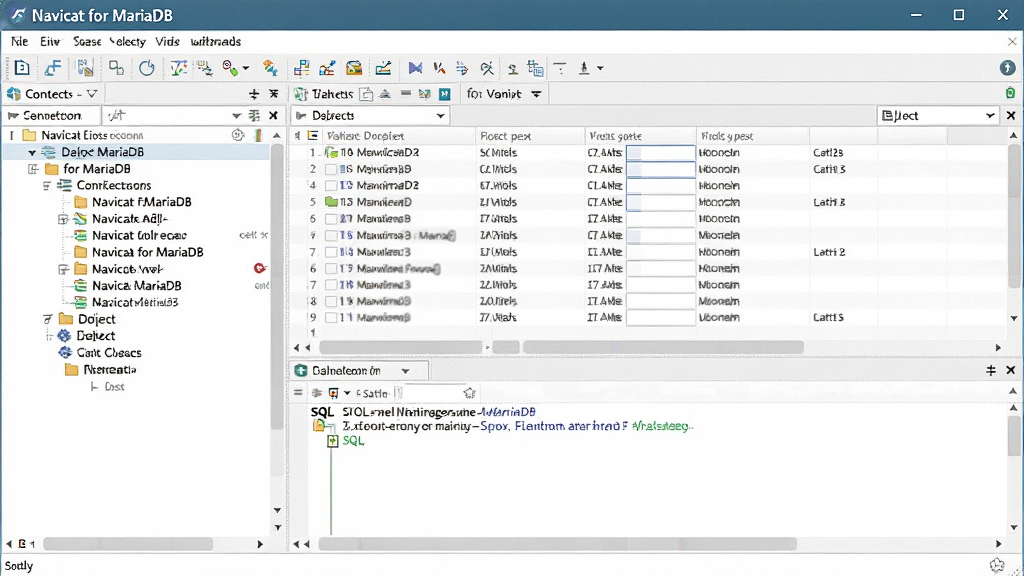This screenshot has width=1024, height=576.
Task: Click the two overlapping squares toolbar icon
Action: 116,68
